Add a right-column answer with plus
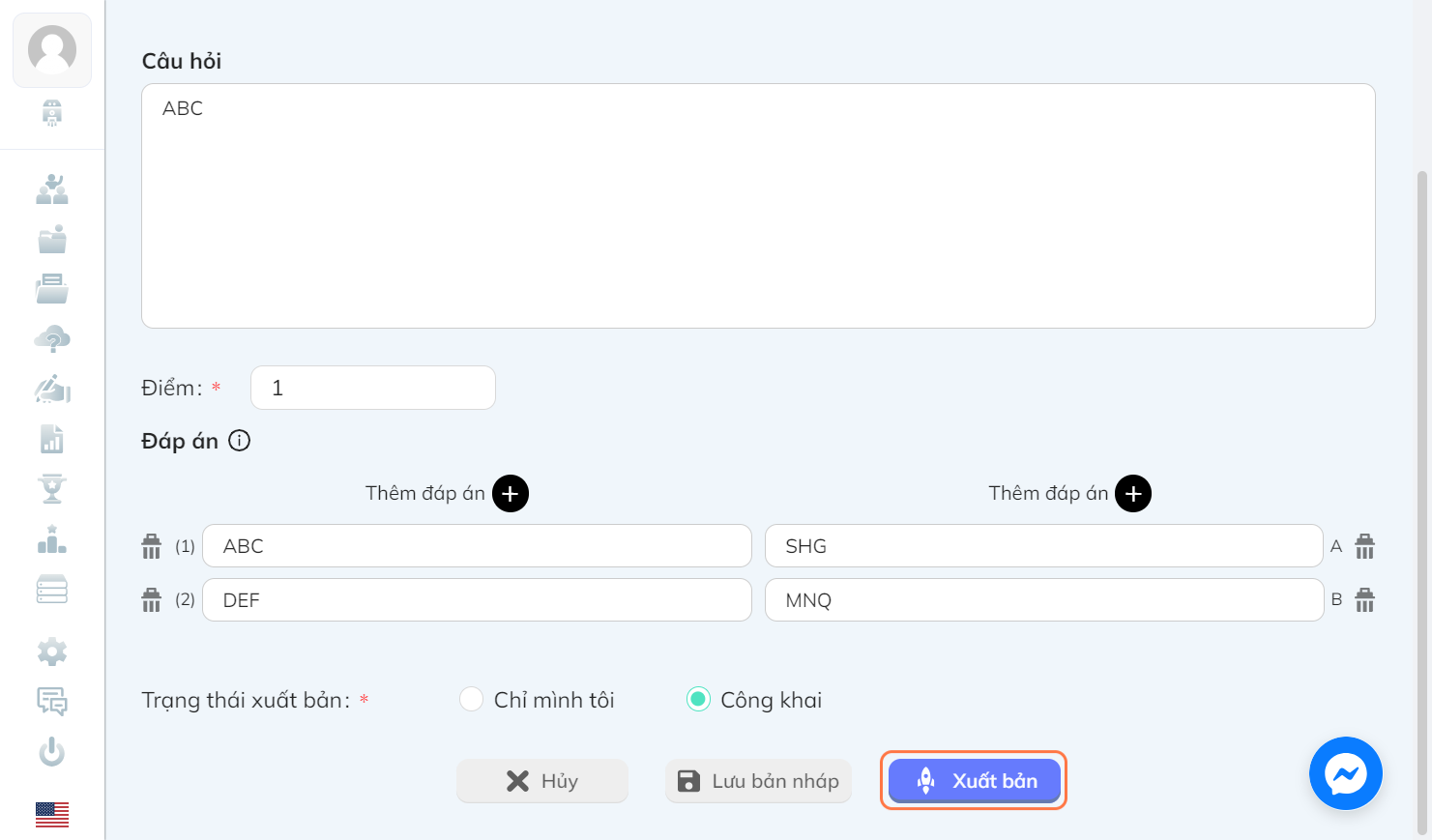Viewport: 1432px width, 840px height. pos(1133,494)
